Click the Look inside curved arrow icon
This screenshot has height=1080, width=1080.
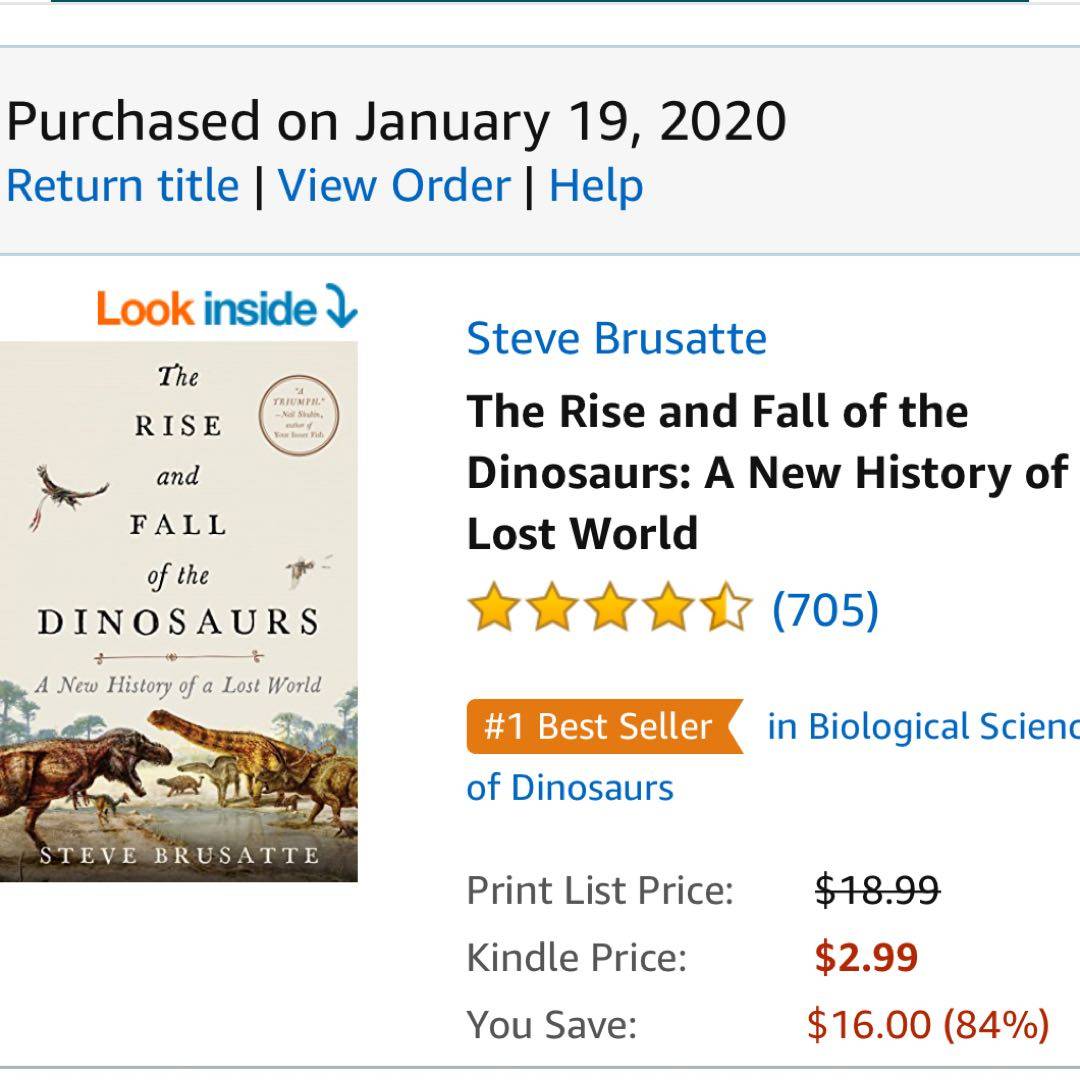(x=341, y=307)
